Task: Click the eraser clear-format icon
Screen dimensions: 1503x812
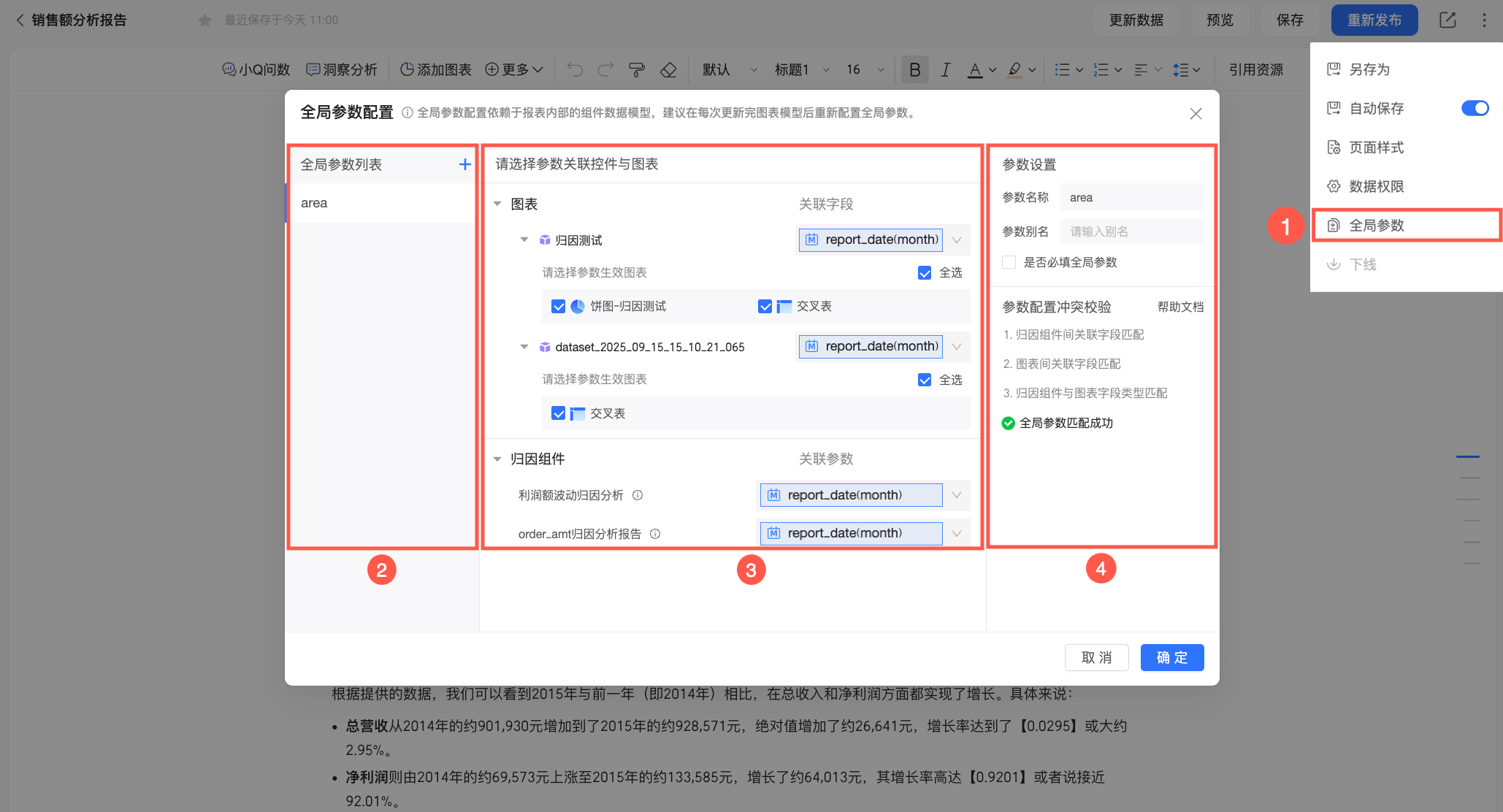Action: point(668,69)
